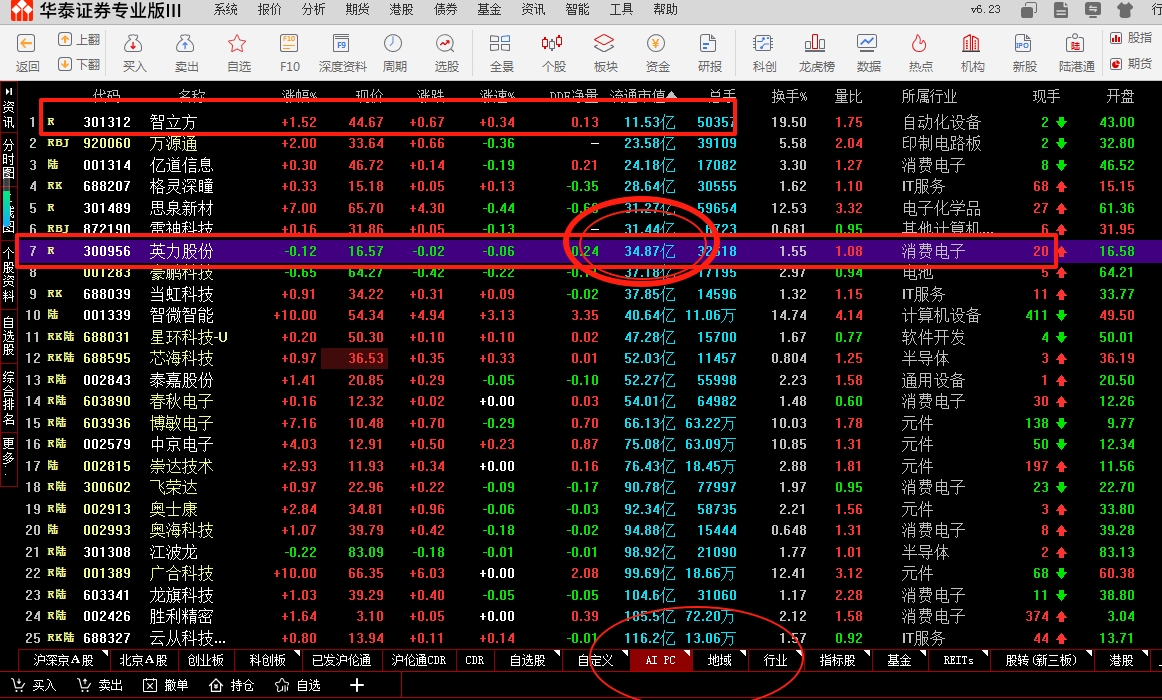Open the 报价 menu
This screenshot has height=700, width=1162.
[x=269, y=10]
